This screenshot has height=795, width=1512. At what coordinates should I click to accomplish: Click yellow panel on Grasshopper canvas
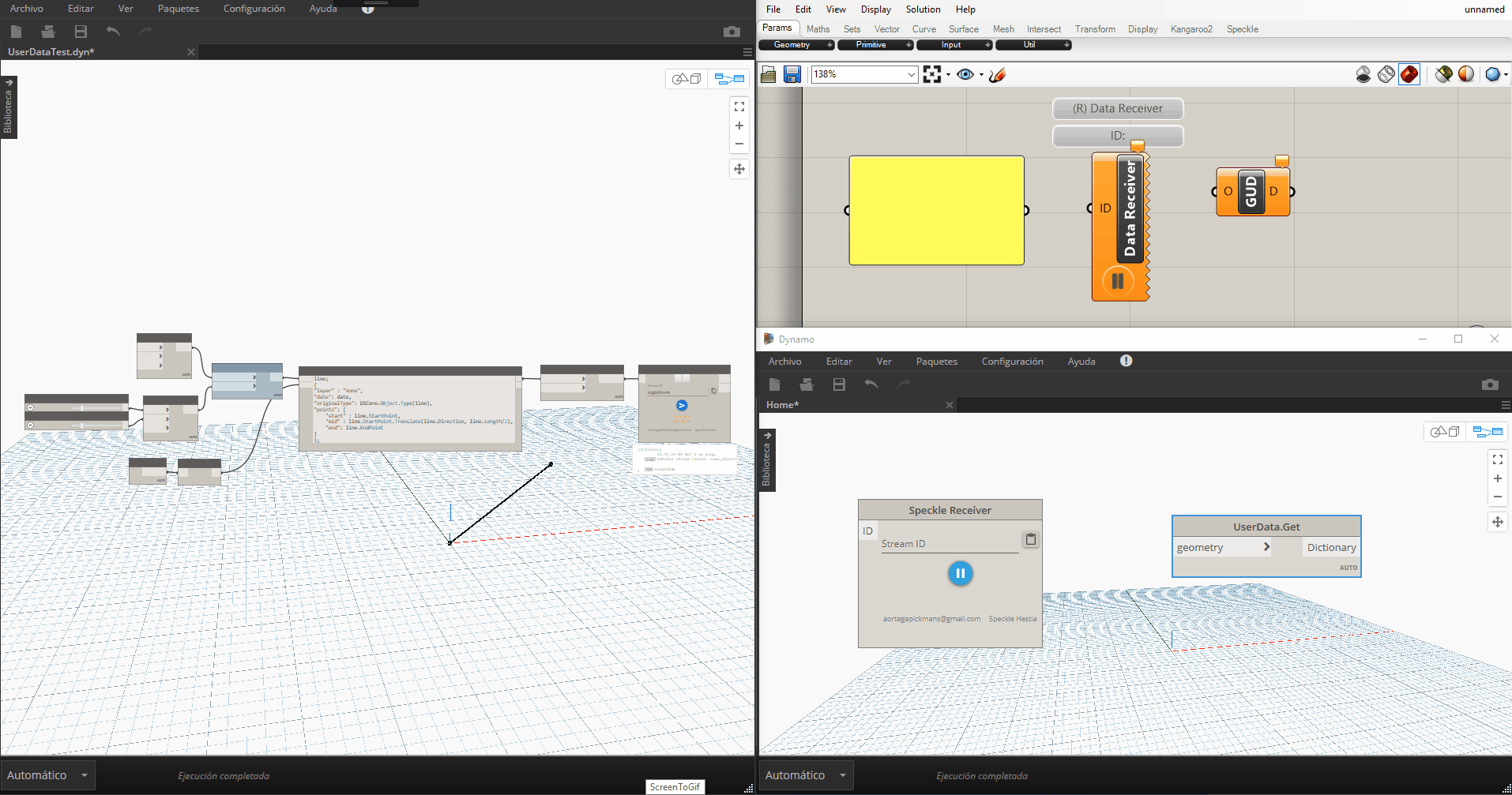coord(936,210)
